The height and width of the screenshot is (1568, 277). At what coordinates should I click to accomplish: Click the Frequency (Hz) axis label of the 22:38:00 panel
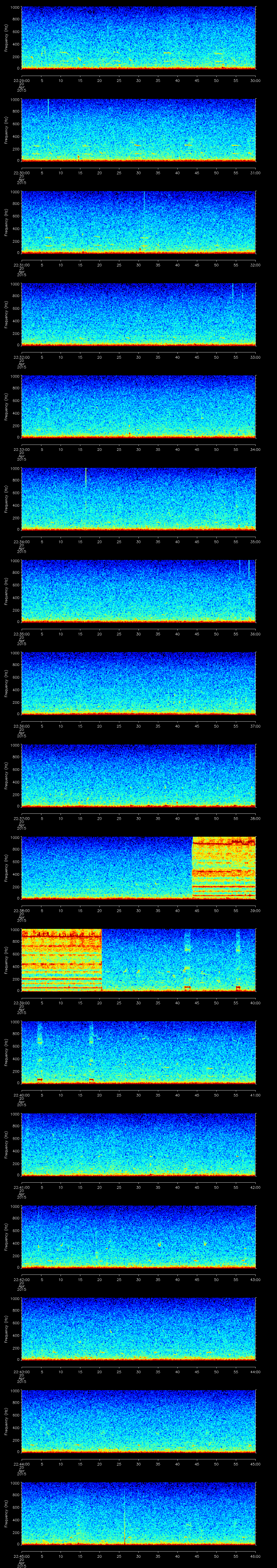click(6, 868)
